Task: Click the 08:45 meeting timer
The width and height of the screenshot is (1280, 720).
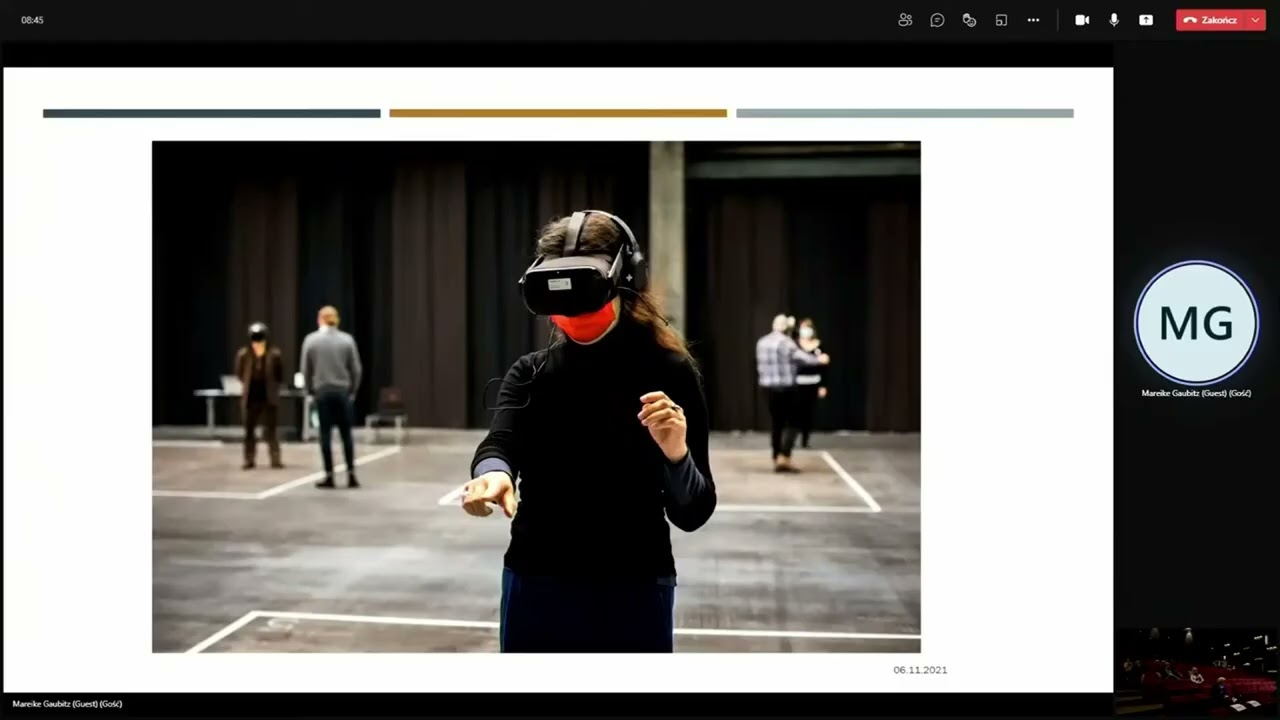Action: click(32, 20)
